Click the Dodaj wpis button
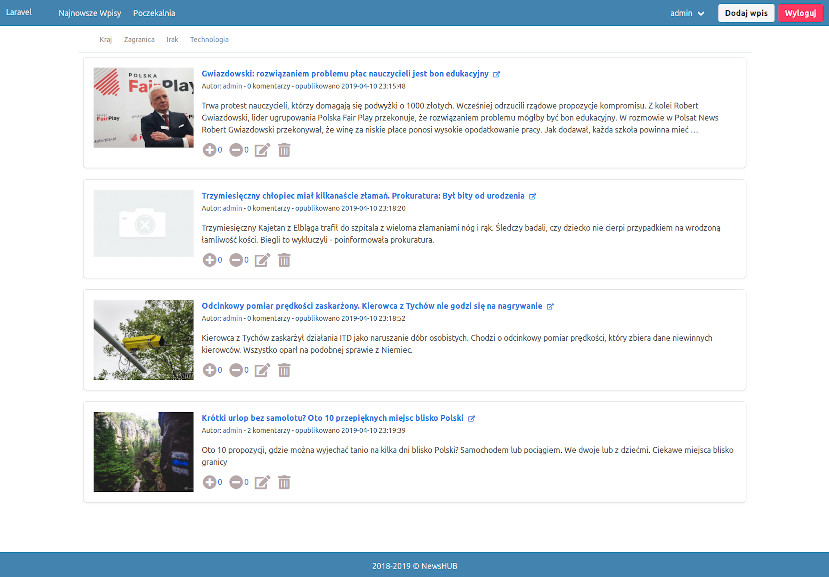This screenshot has width=829, height=577. pos(745,13)
